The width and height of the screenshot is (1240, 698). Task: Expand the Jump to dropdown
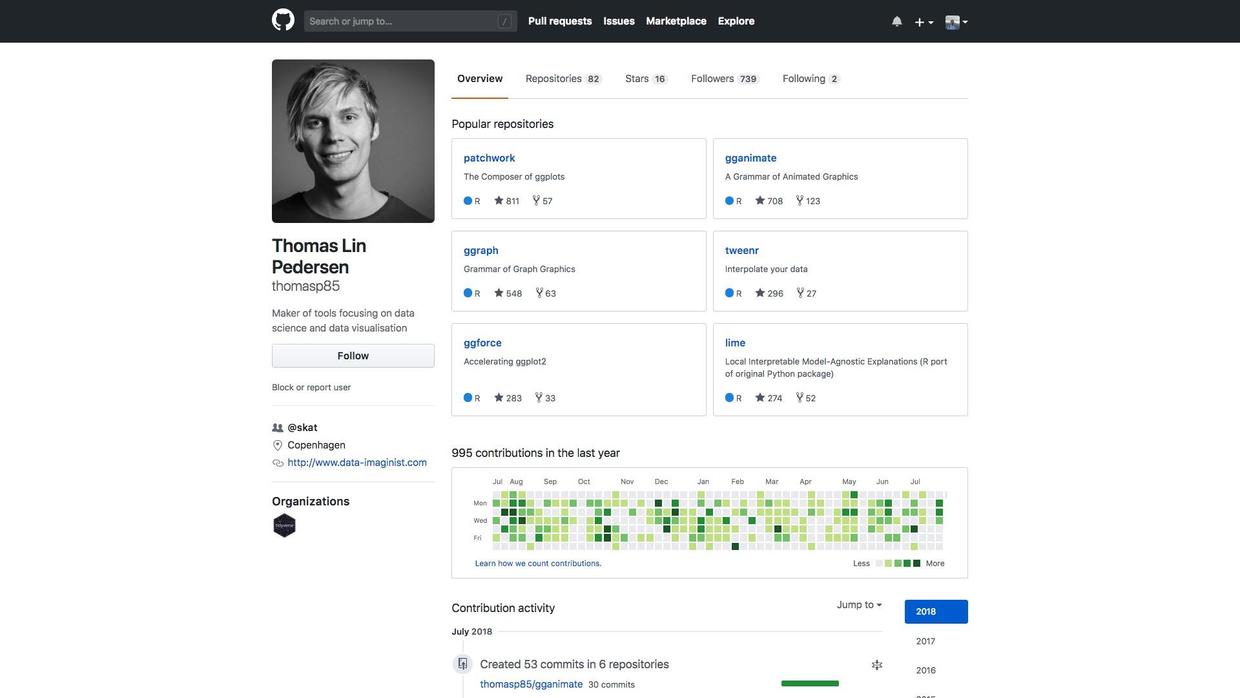click(x=859, y=605)
